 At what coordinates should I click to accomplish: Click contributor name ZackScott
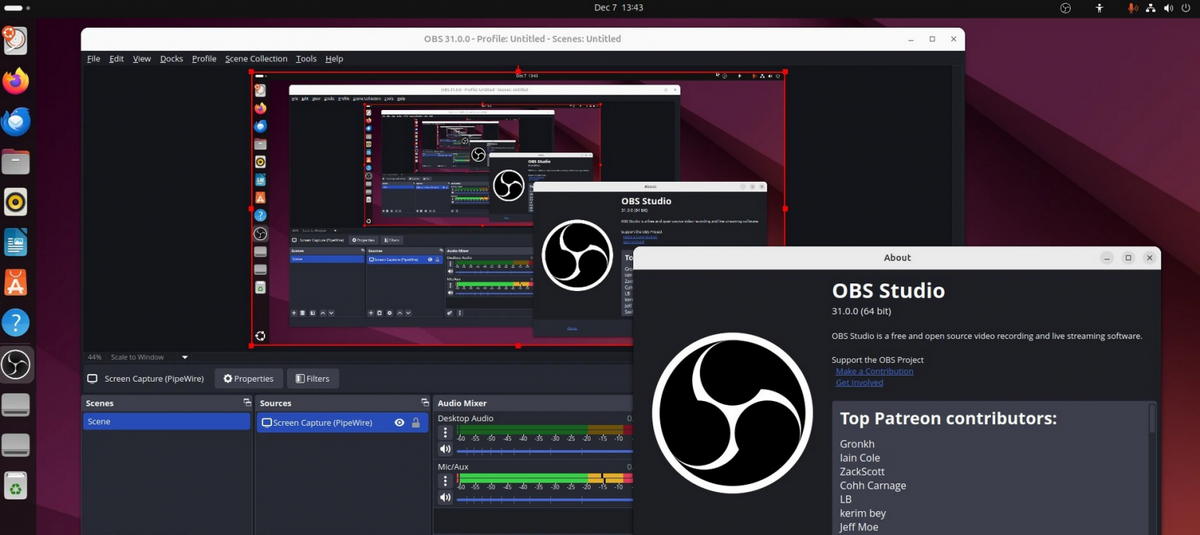click(x=862, y=472)
